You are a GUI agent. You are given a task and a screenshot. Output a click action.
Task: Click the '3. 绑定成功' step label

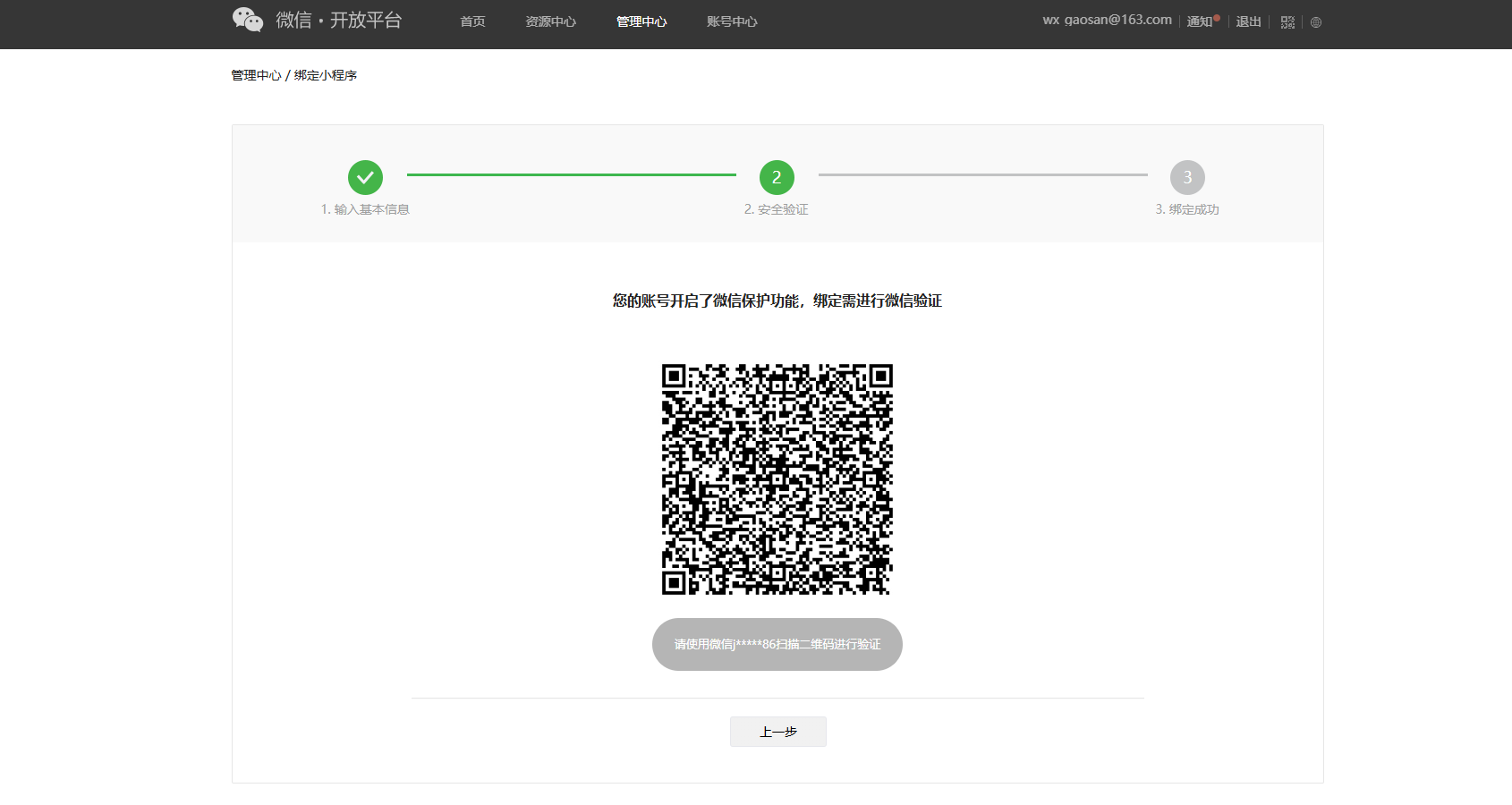pyautogui.click(x=1187, y=209)
